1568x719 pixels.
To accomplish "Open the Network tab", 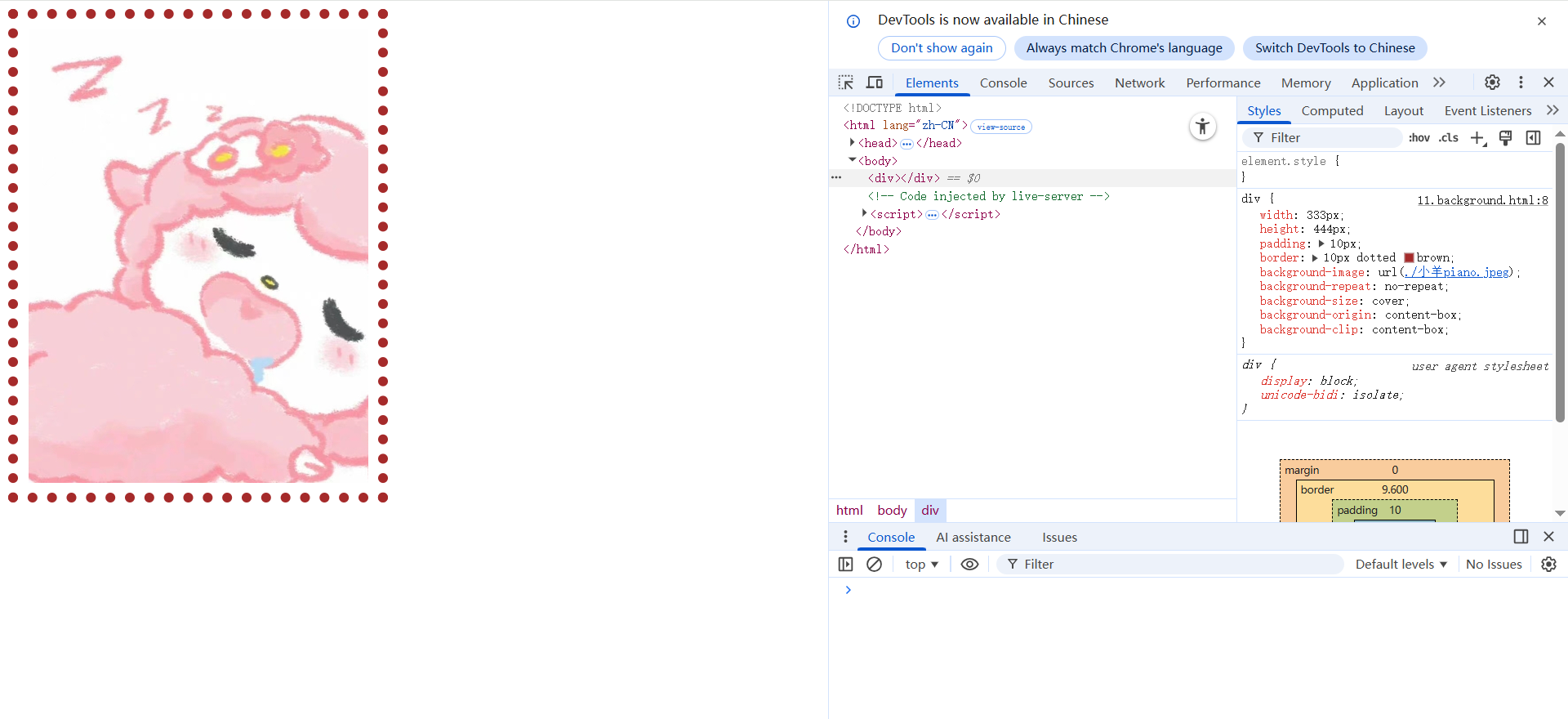I will coord(1139,83).
